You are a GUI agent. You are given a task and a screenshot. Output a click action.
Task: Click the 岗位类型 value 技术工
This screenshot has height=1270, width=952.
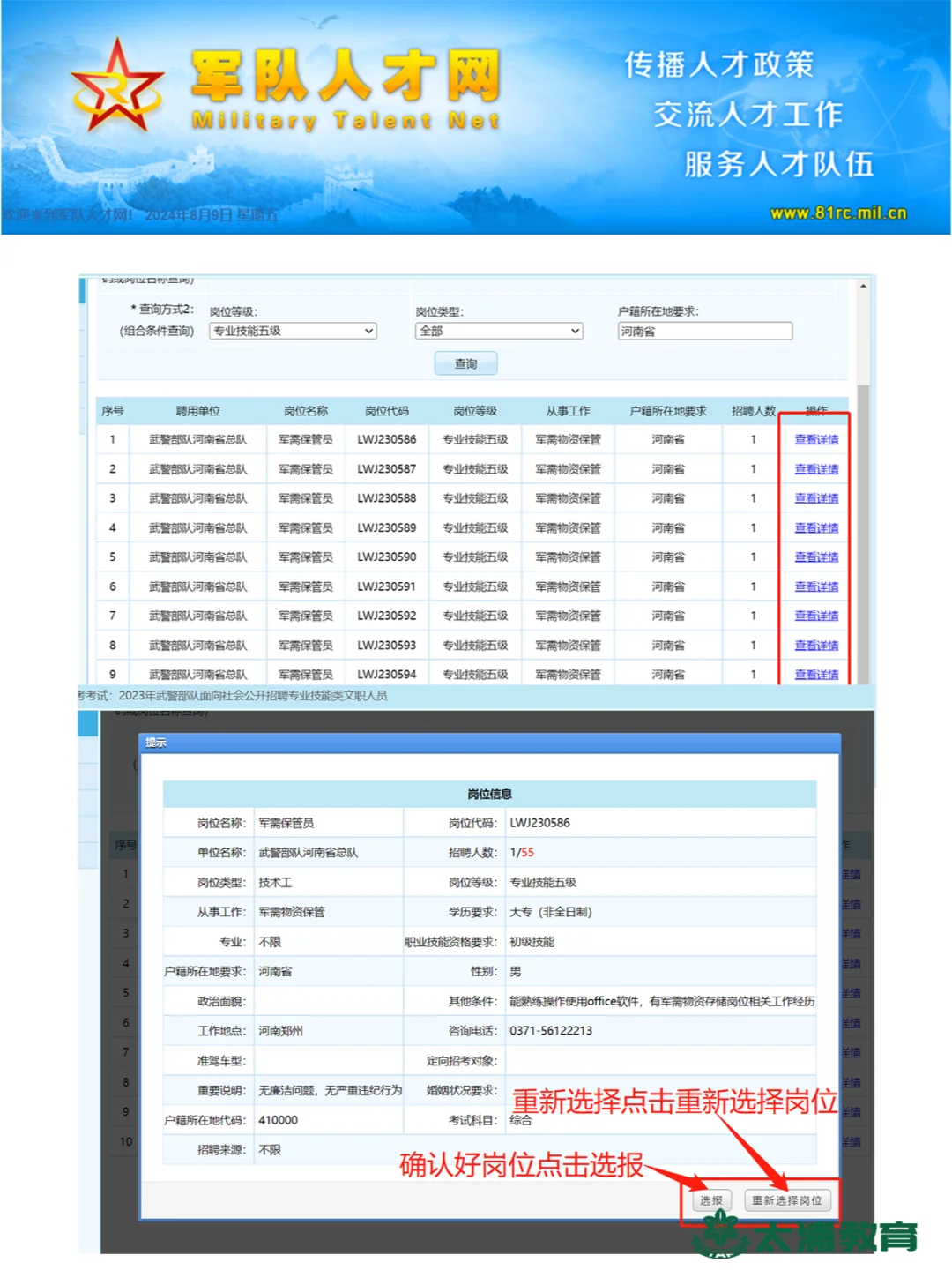point(275,883)
